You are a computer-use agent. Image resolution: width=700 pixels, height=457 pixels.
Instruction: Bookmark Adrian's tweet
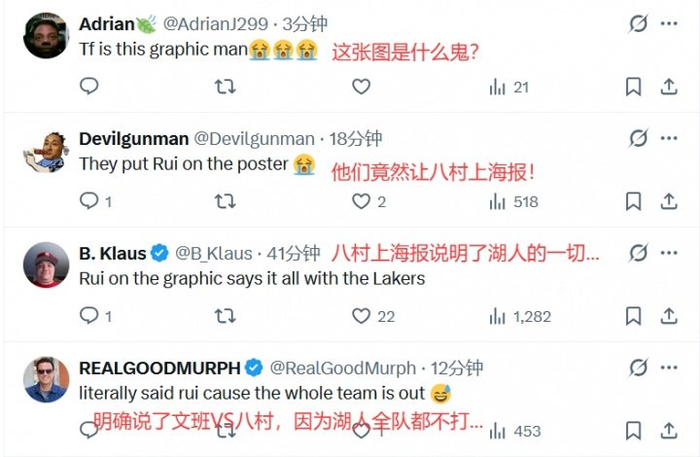click(633, 87)
